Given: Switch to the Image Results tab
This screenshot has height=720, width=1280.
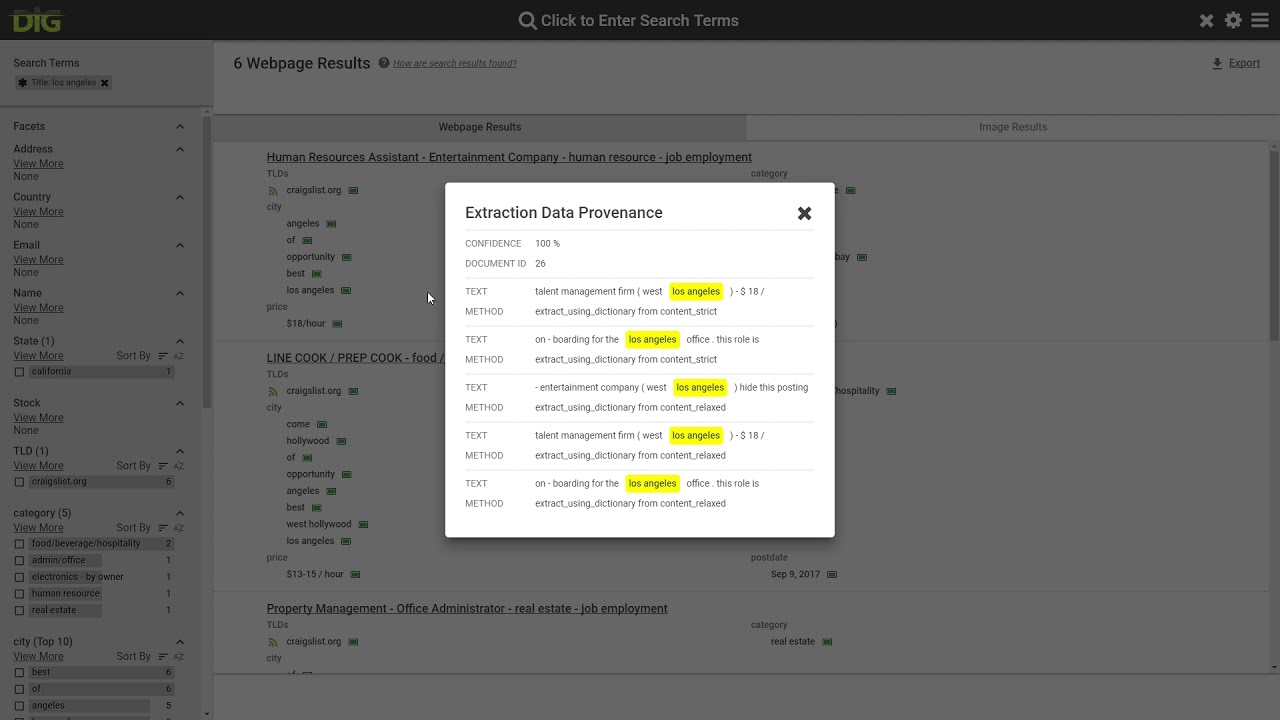Looking at the screenshot, I should [x=1012, y=127].
